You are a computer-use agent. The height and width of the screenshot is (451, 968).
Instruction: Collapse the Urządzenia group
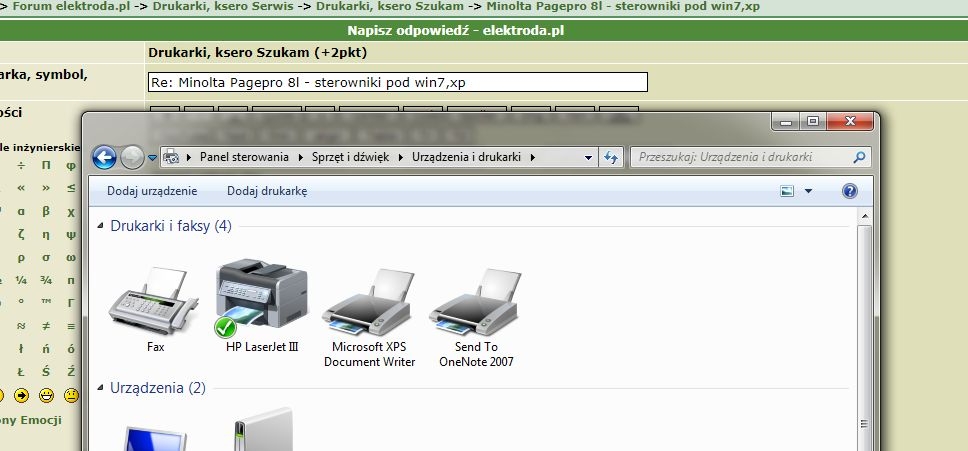[101, 388]
